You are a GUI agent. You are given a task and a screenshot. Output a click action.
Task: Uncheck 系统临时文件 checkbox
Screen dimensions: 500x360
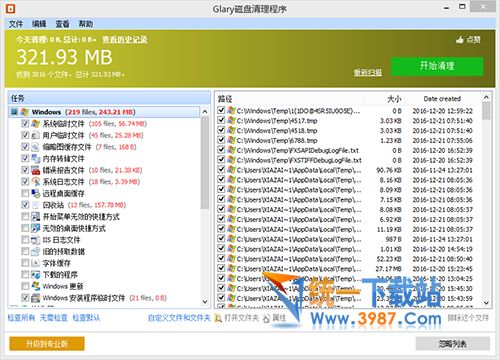[25, 124]
